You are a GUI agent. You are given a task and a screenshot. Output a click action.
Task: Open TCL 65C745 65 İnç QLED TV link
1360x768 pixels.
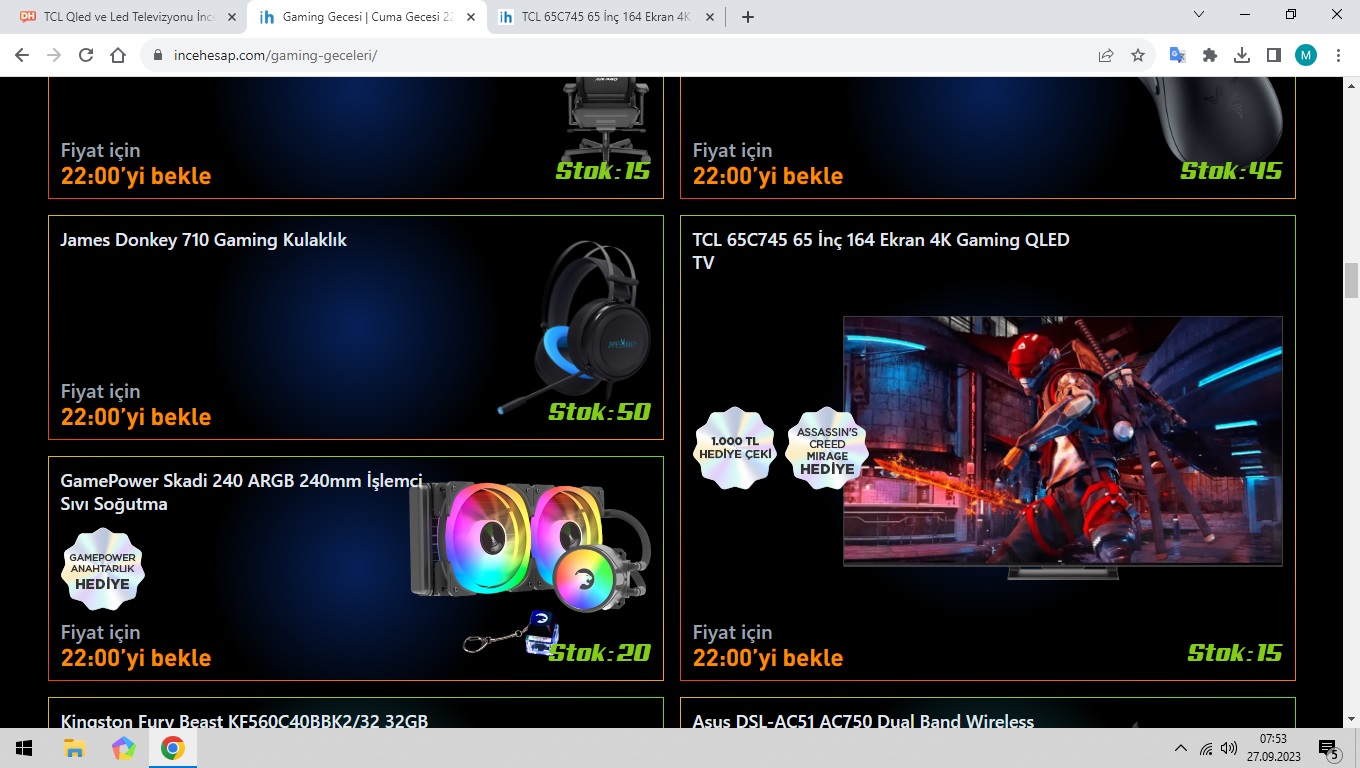881,251
